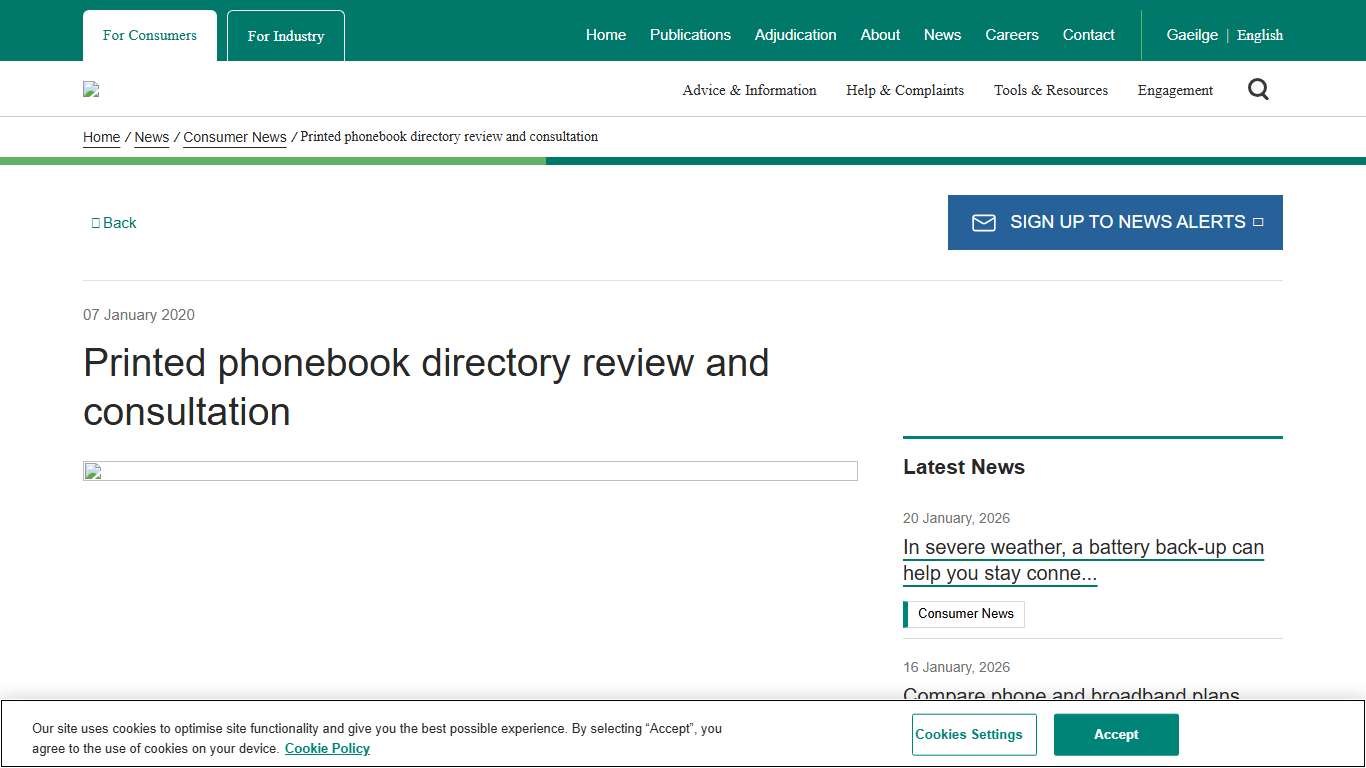Open the Publications menu item

coord(690,35)
